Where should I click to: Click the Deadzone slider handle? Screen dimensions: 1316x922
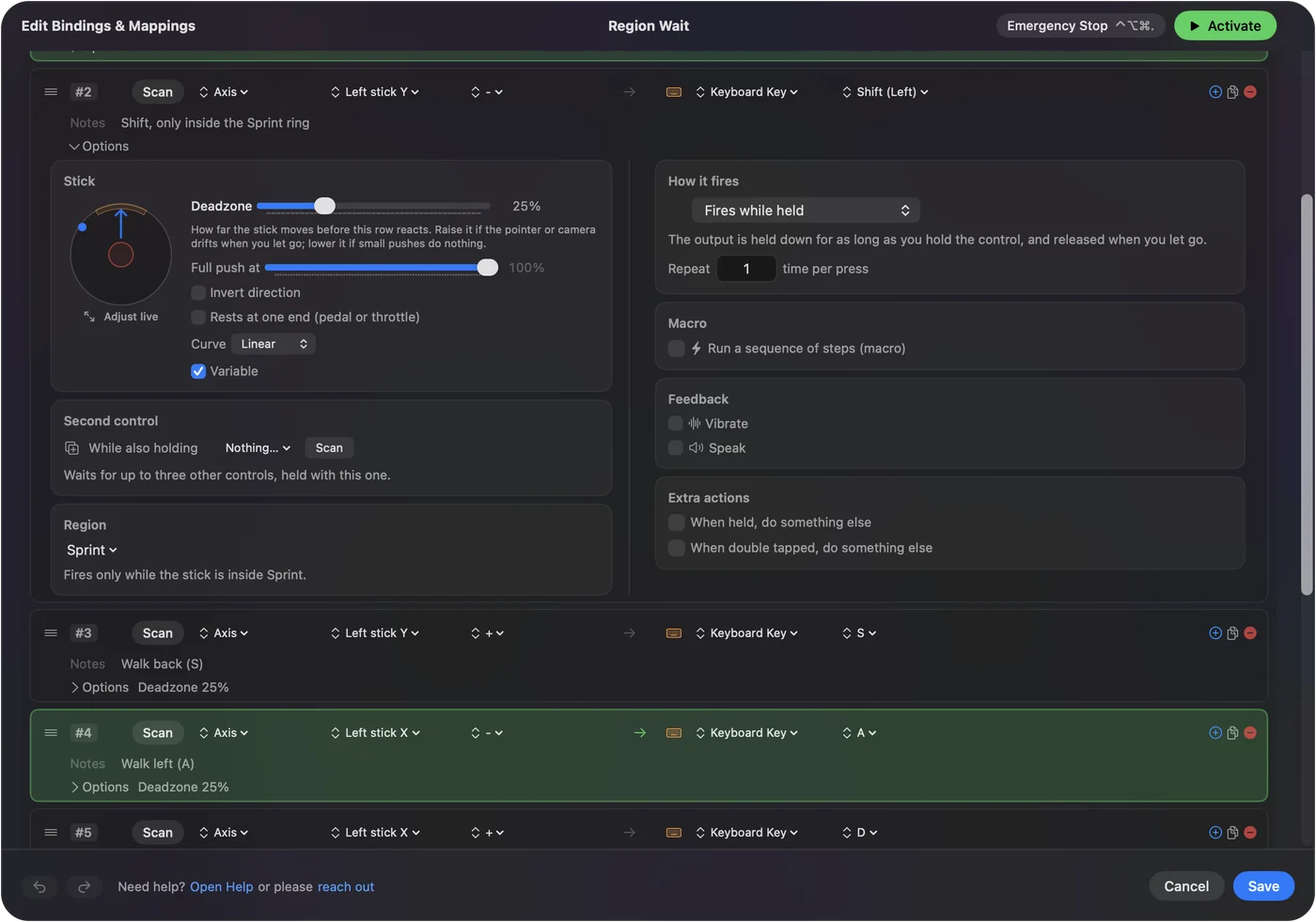[324, 206]
